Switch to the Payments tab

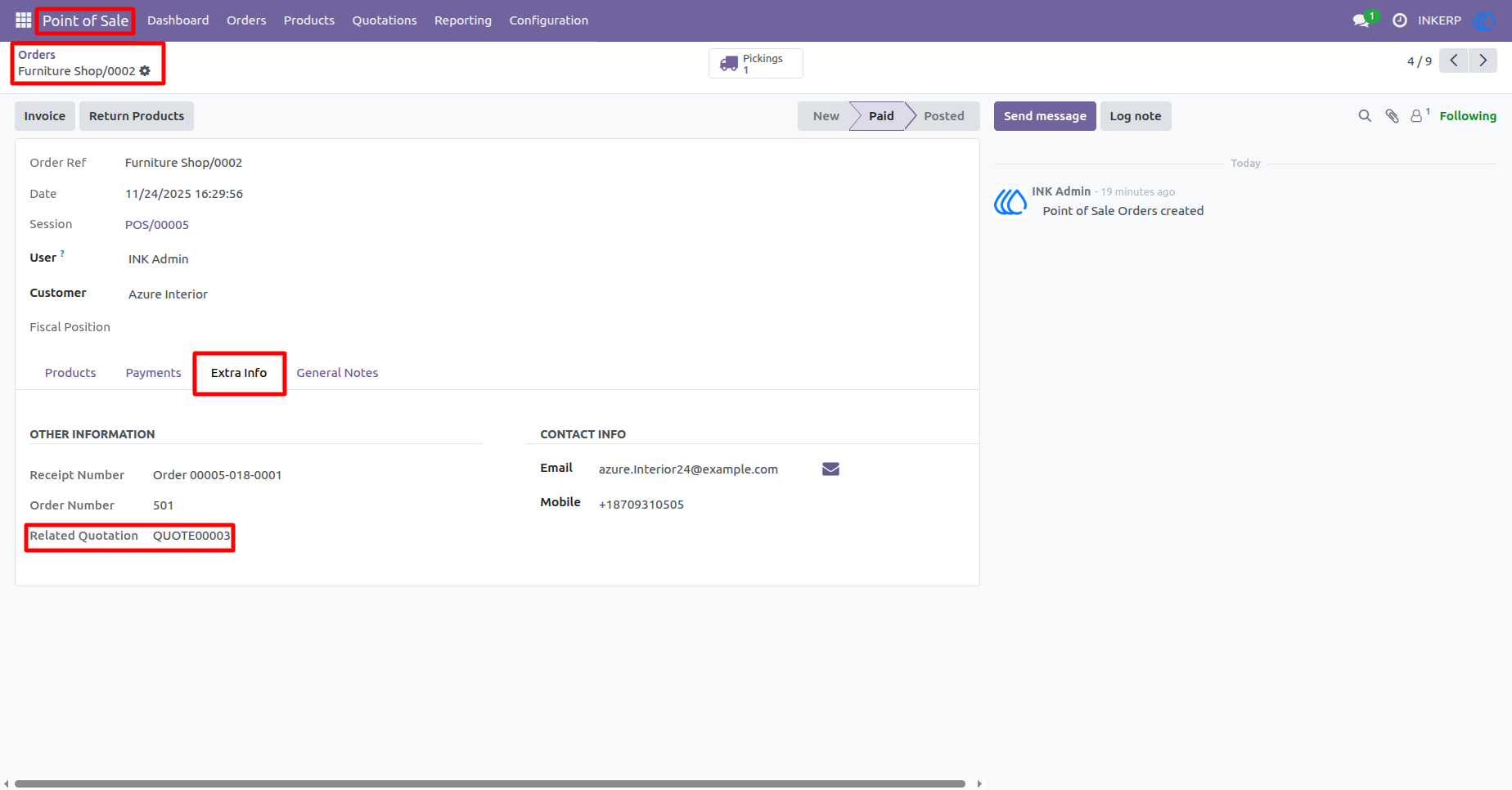(153, 373)
